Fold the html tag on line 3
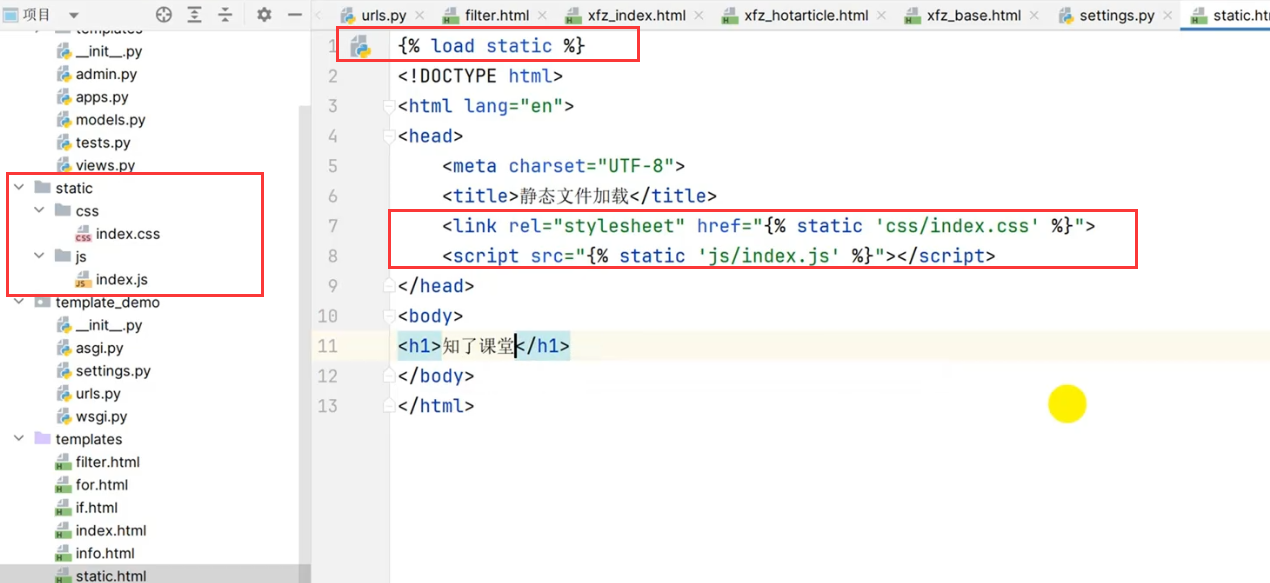1270x583 pixels. [x=389, y=106]
